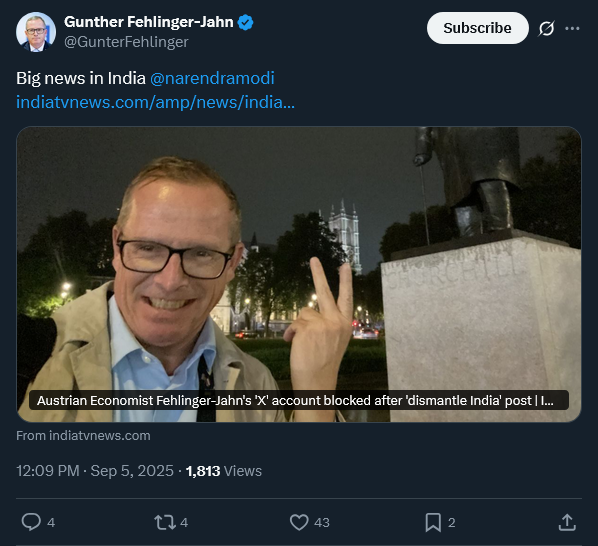Open the article preview image card
The image size is (598, 546).
[x=299, y=274]
